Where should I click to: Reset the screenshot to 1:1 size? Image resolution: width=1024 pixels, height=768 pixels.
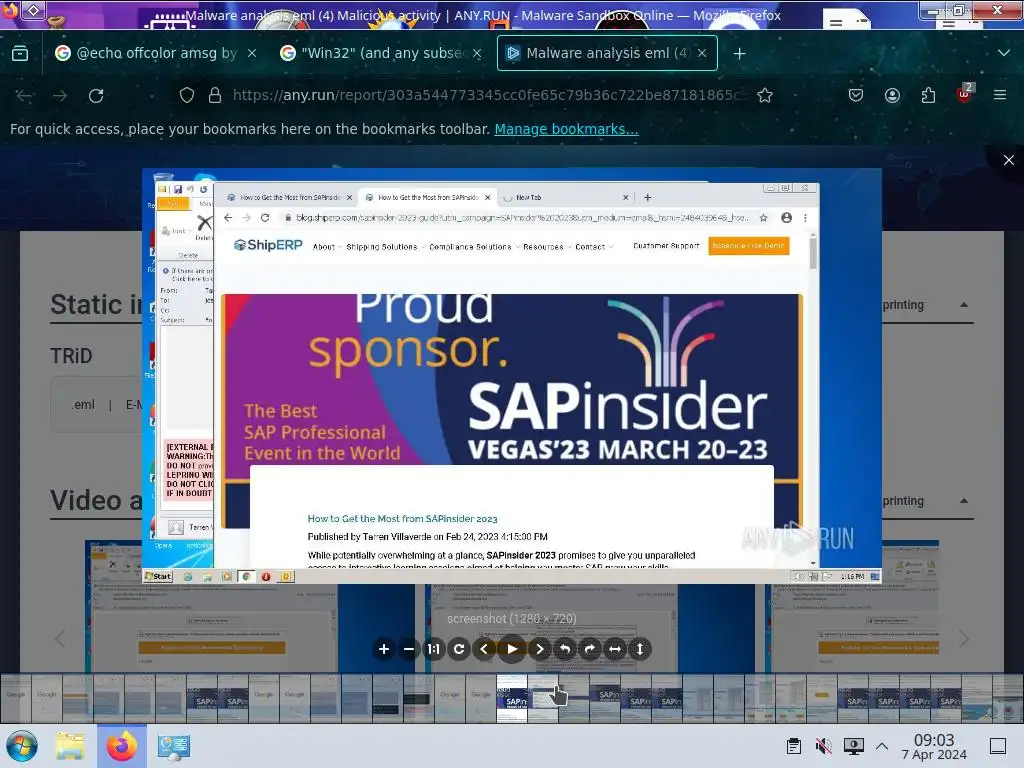point(434,648)
